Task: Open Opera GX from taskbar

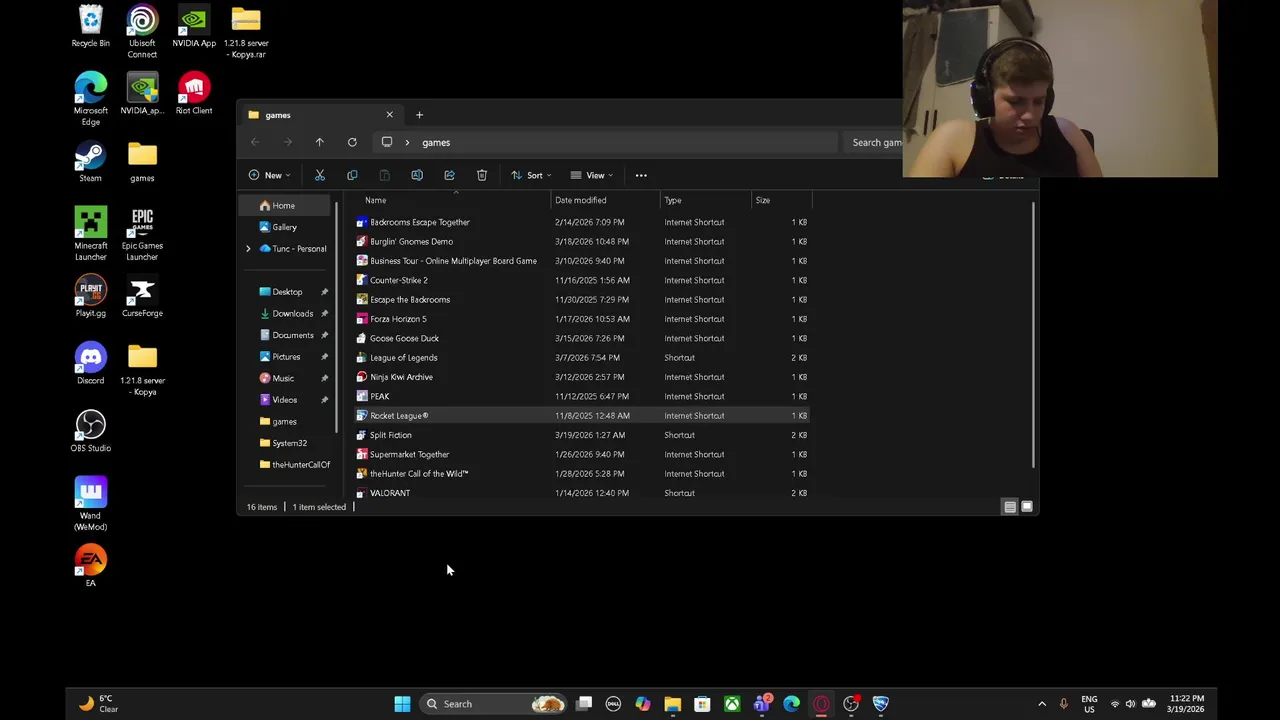Action: click(821, 704)
